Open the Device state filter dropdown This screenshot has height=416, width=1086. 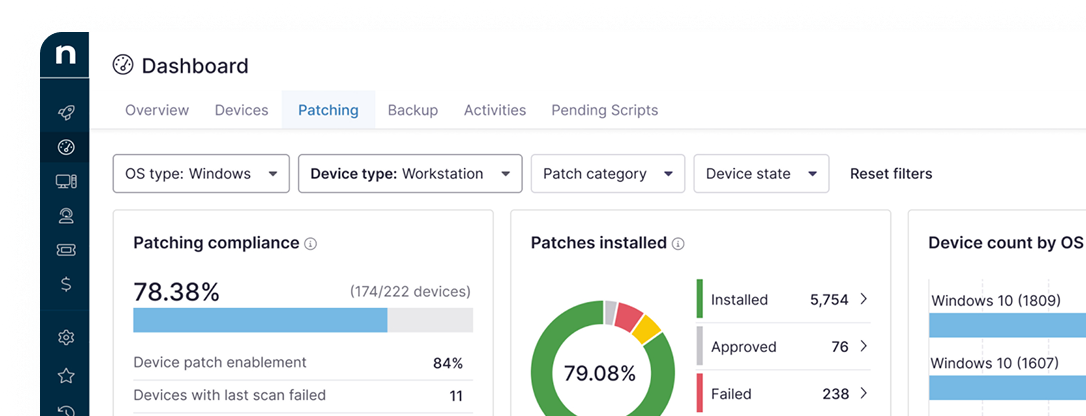click(x=761, y=174)
